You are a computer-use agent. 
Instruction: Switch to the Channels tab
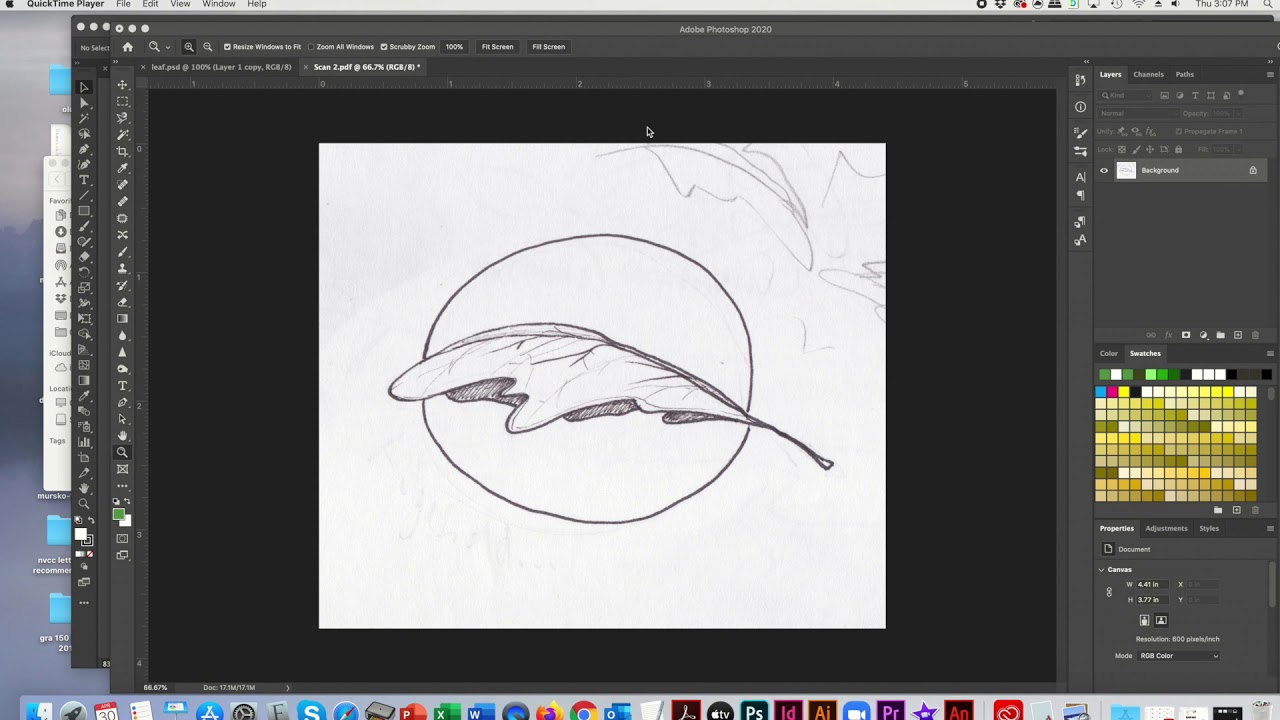pyautogui.click(x=1148, y=74)
